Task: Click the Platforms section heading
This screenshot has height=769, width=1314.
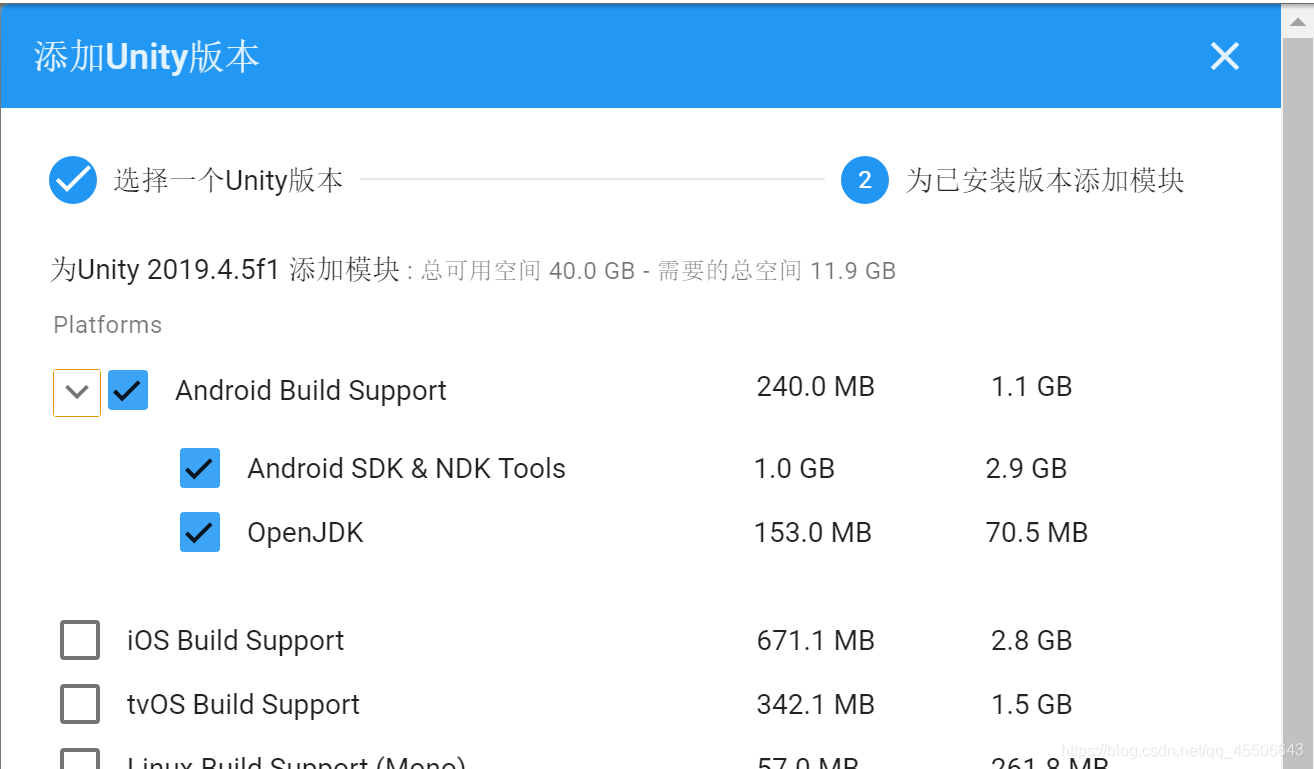Action: click(107, 325)
